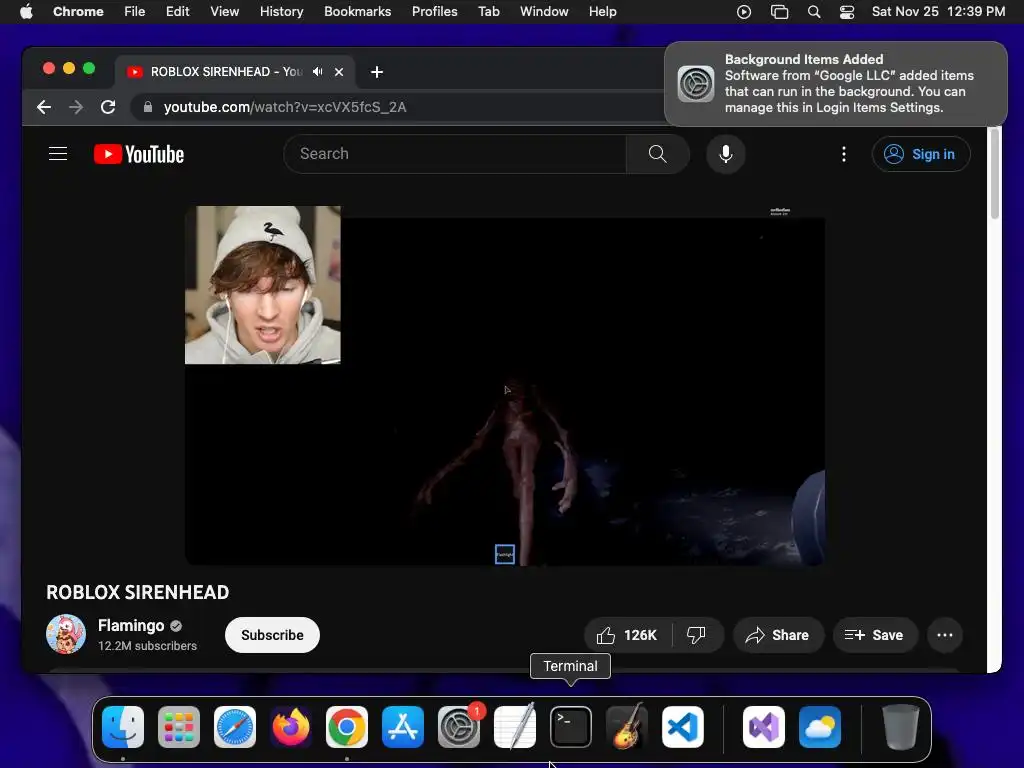Like the video with the thumbs up button
This screenshot has height=768, width=1024.
click(628, 635)
